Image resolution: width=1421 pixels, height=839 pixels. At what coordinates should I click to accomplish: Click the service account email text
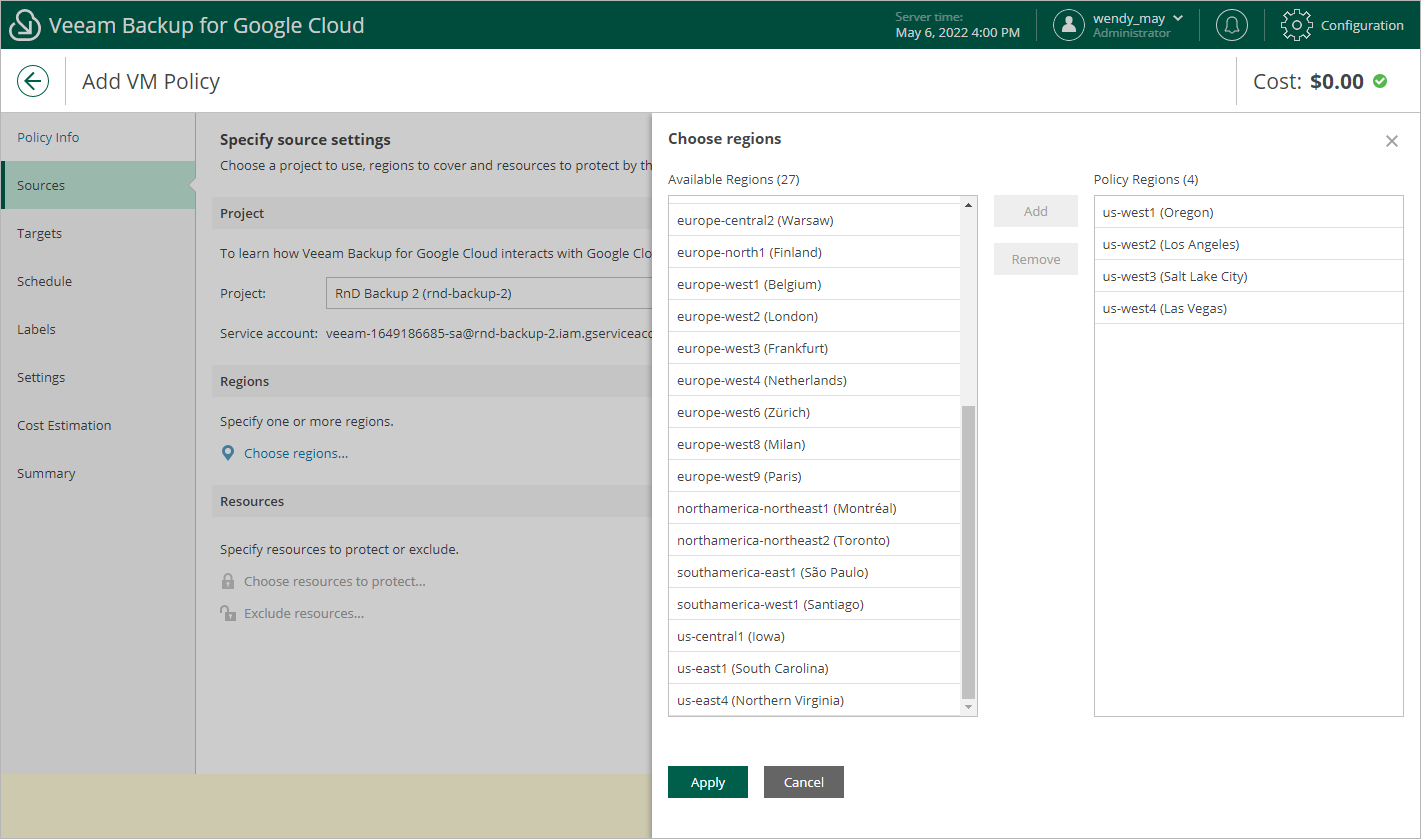pos(489,333)
